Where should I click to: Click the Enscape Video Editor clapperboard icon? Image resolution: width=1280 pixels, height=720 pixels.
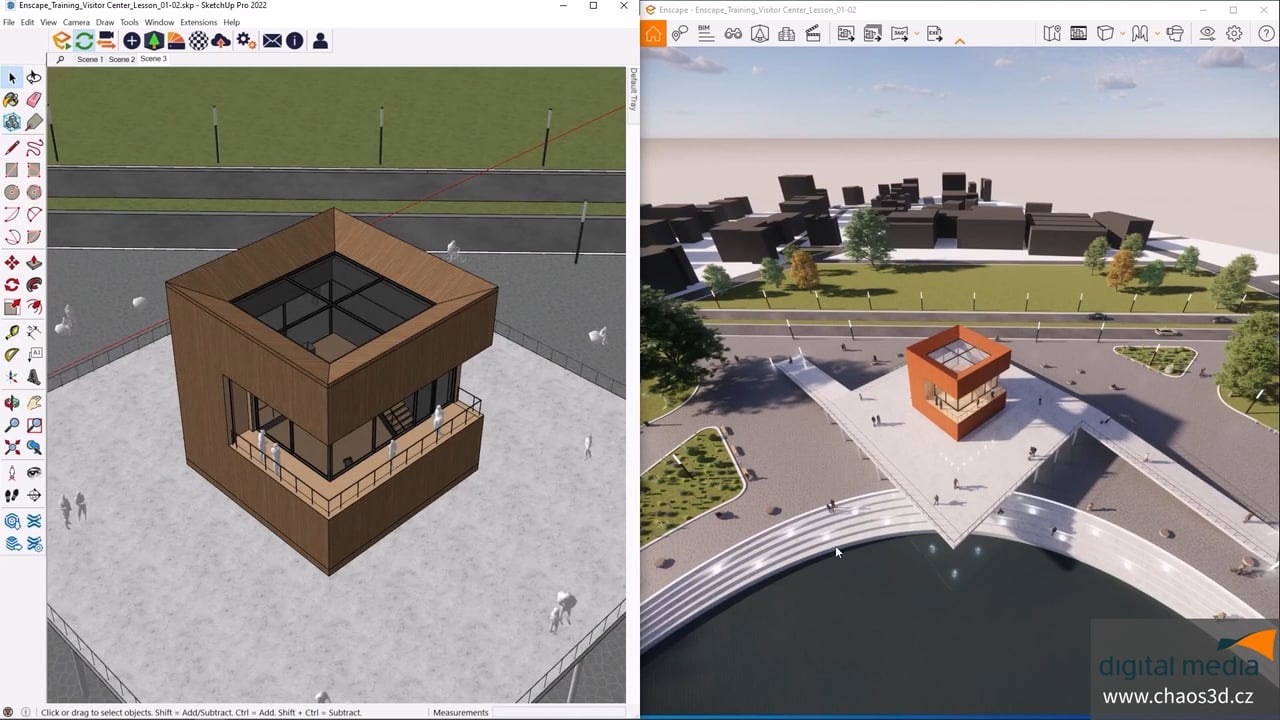click(x=813, y=34)
